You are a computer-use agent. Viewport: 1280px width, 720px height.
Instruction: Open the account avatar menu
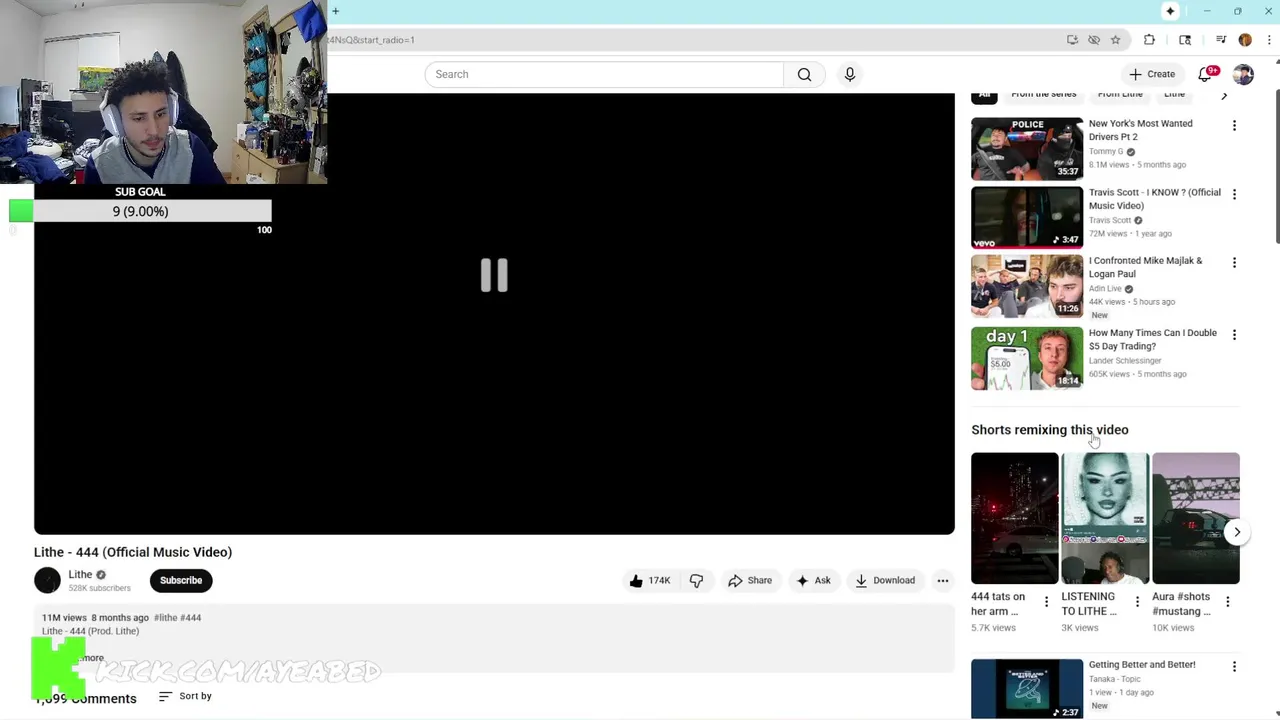pos(1243,74)
